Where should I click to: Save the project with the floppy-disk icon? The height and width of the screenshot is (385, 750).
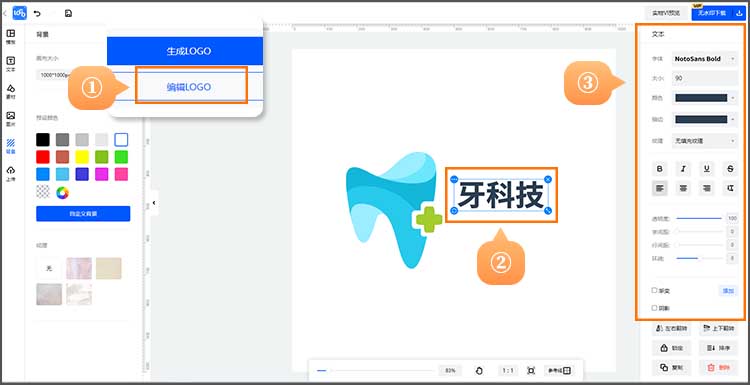tap(68, 13)
